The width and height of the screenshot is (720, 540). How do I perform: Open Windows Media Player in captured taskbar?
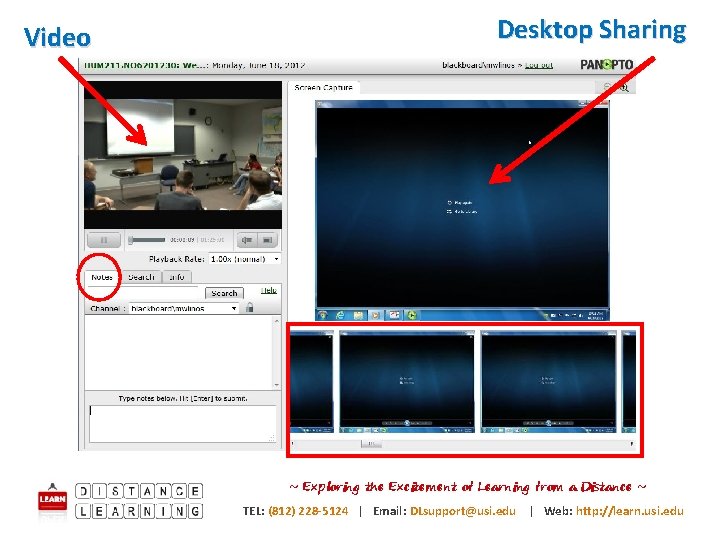pyautogui.click(x=376, y=315)
